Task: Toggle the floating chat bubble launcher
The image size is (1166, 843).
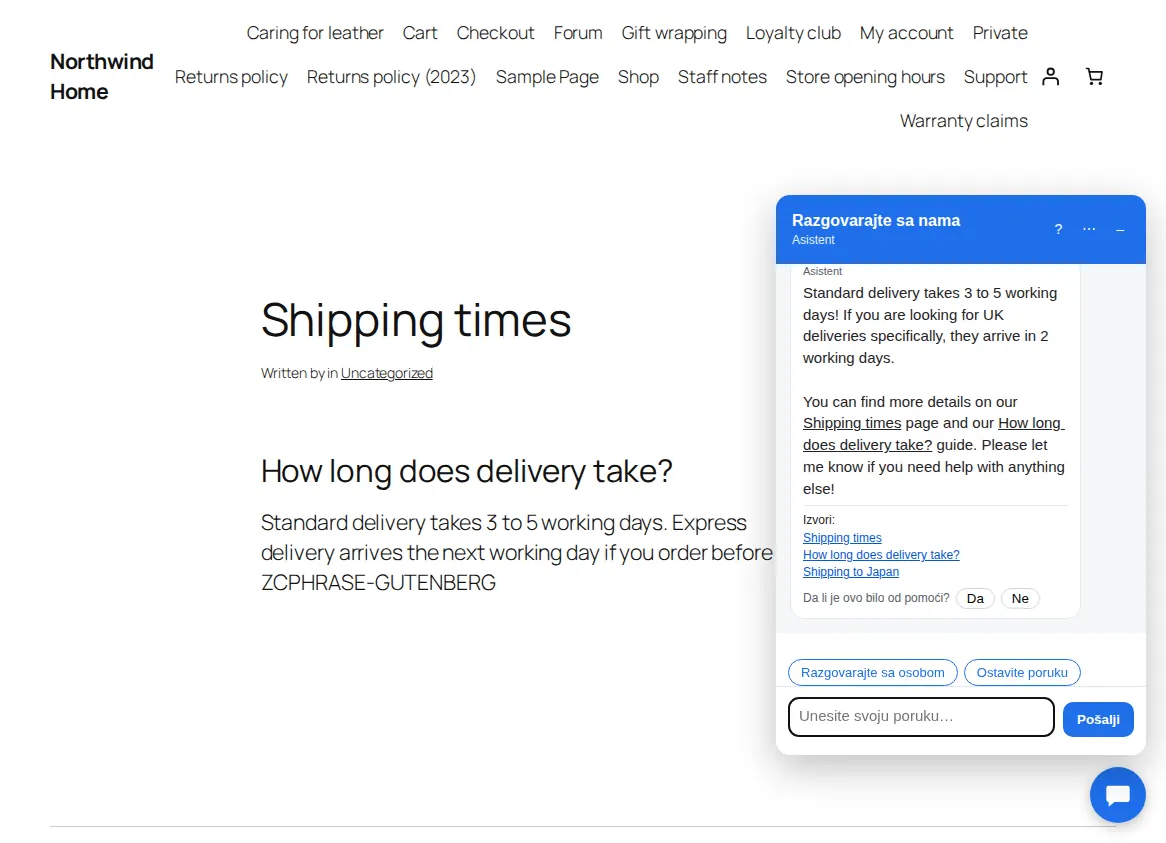Action: pos(1117,795)
